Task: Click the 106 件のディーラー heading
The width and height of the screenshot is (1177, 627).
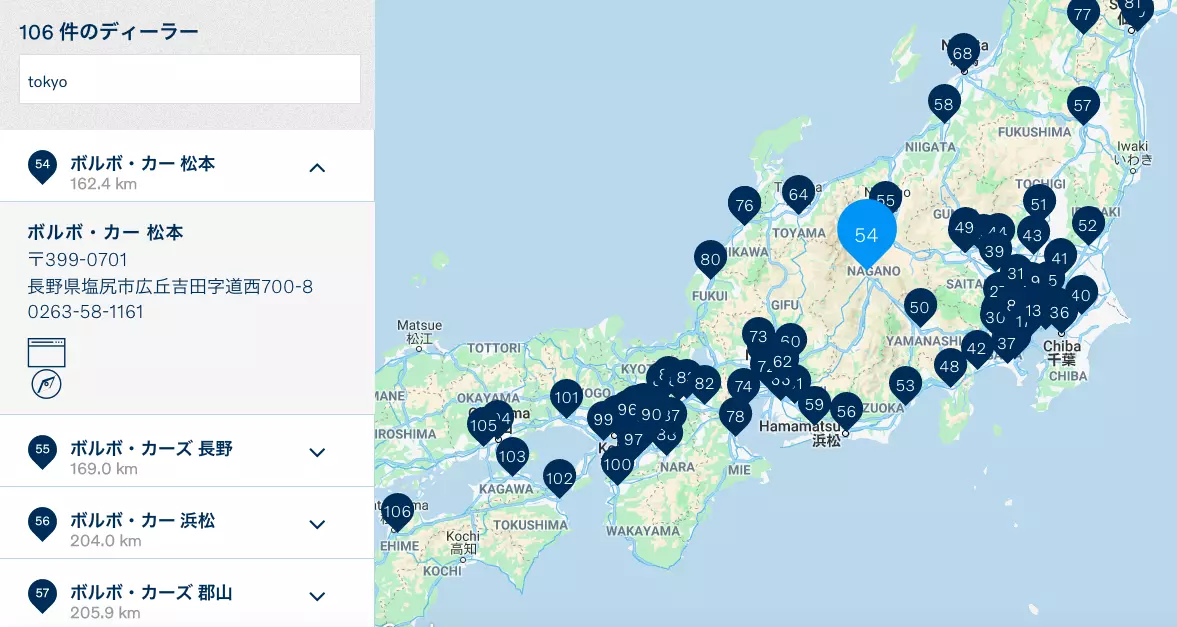Action: click(x=109, y=32)
